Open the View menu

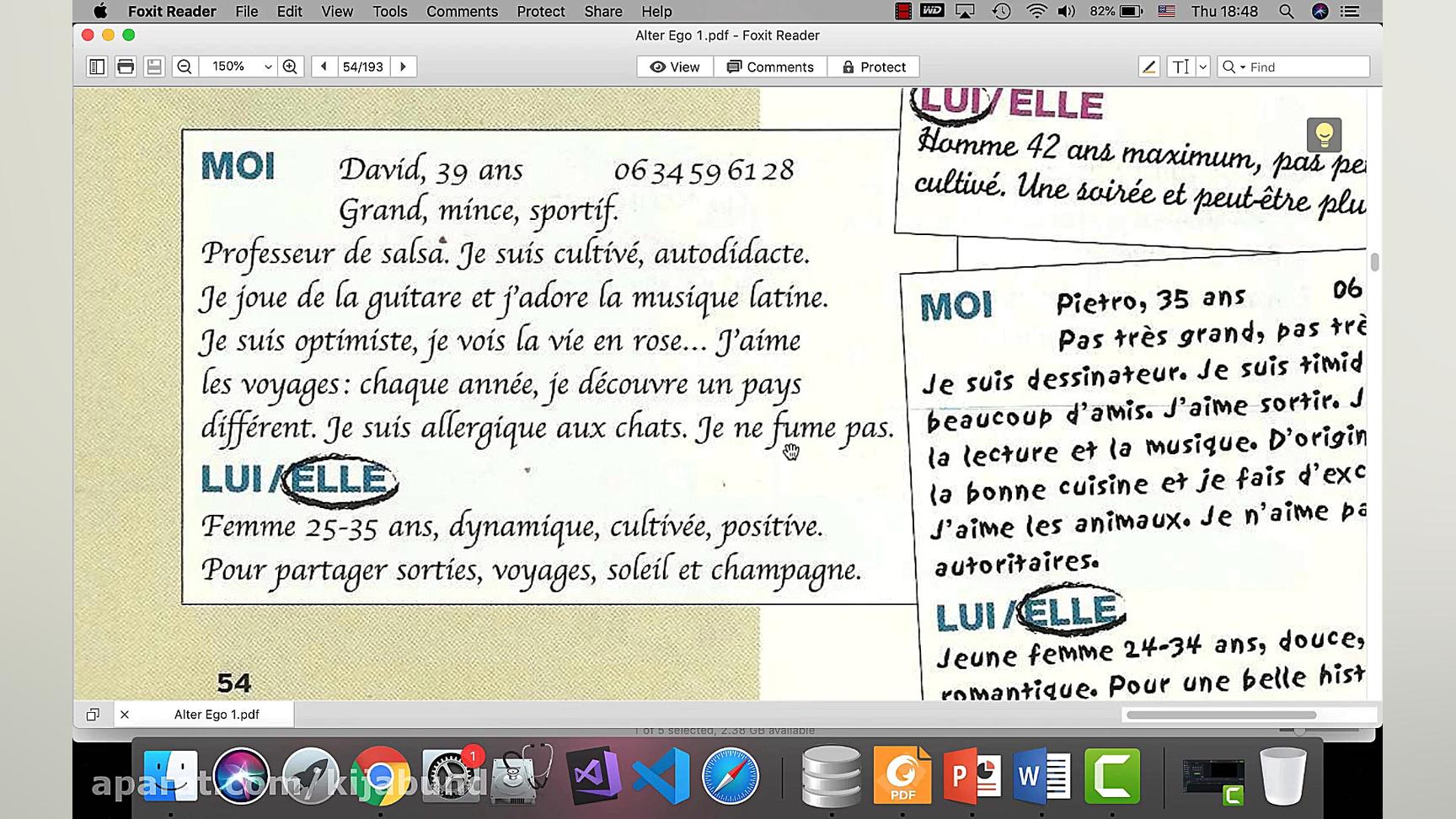(x=337, y=11)
